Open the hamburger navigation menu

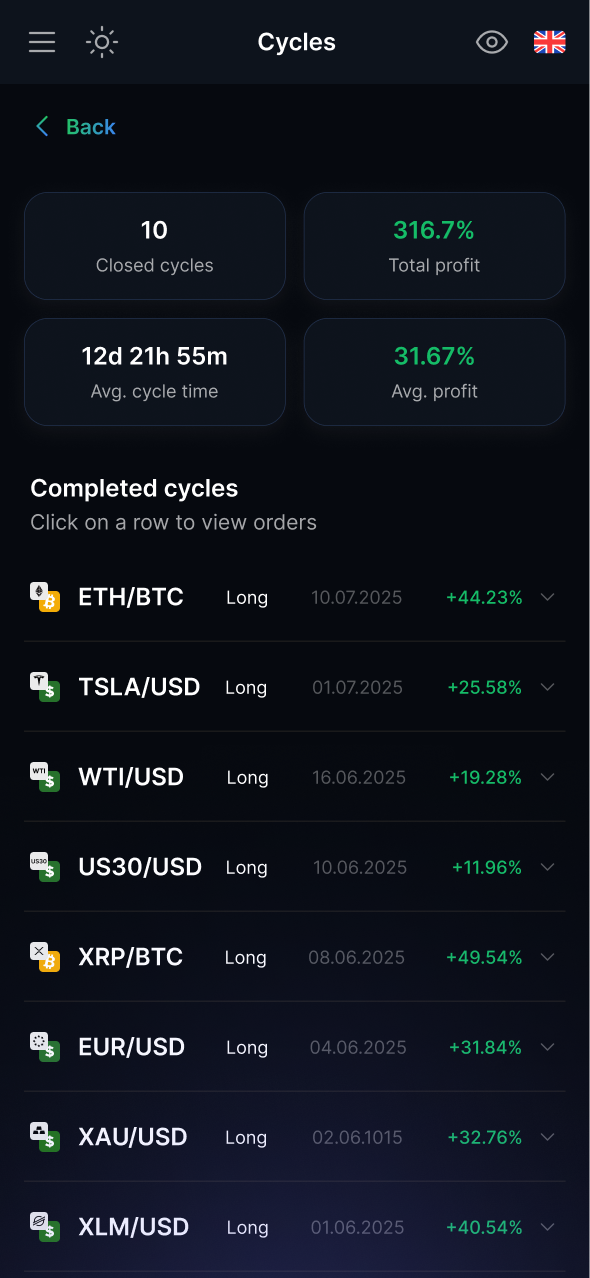(x=41, y=42)
